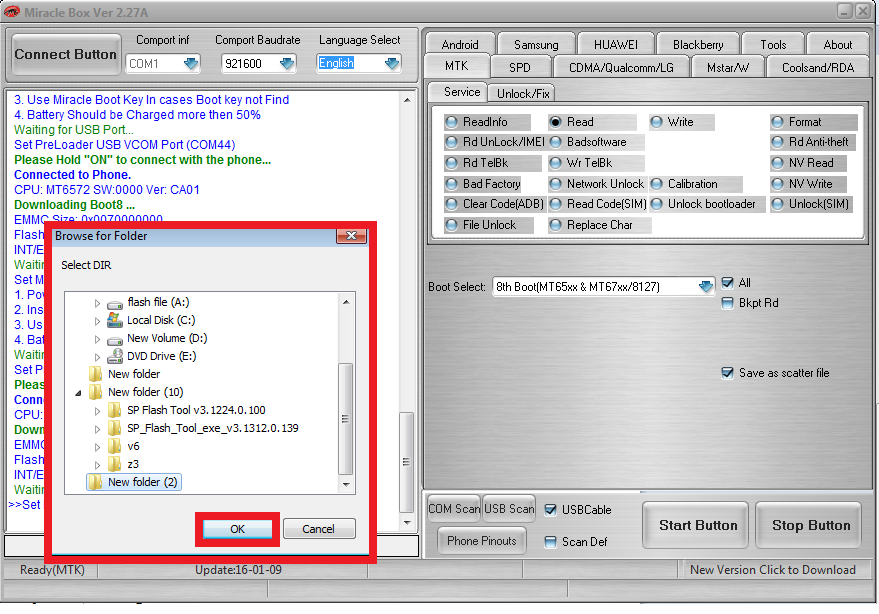Enable the Bkpt Rd checkbox
This screenshot has height=614, width=879.
(x=727, y=303)
